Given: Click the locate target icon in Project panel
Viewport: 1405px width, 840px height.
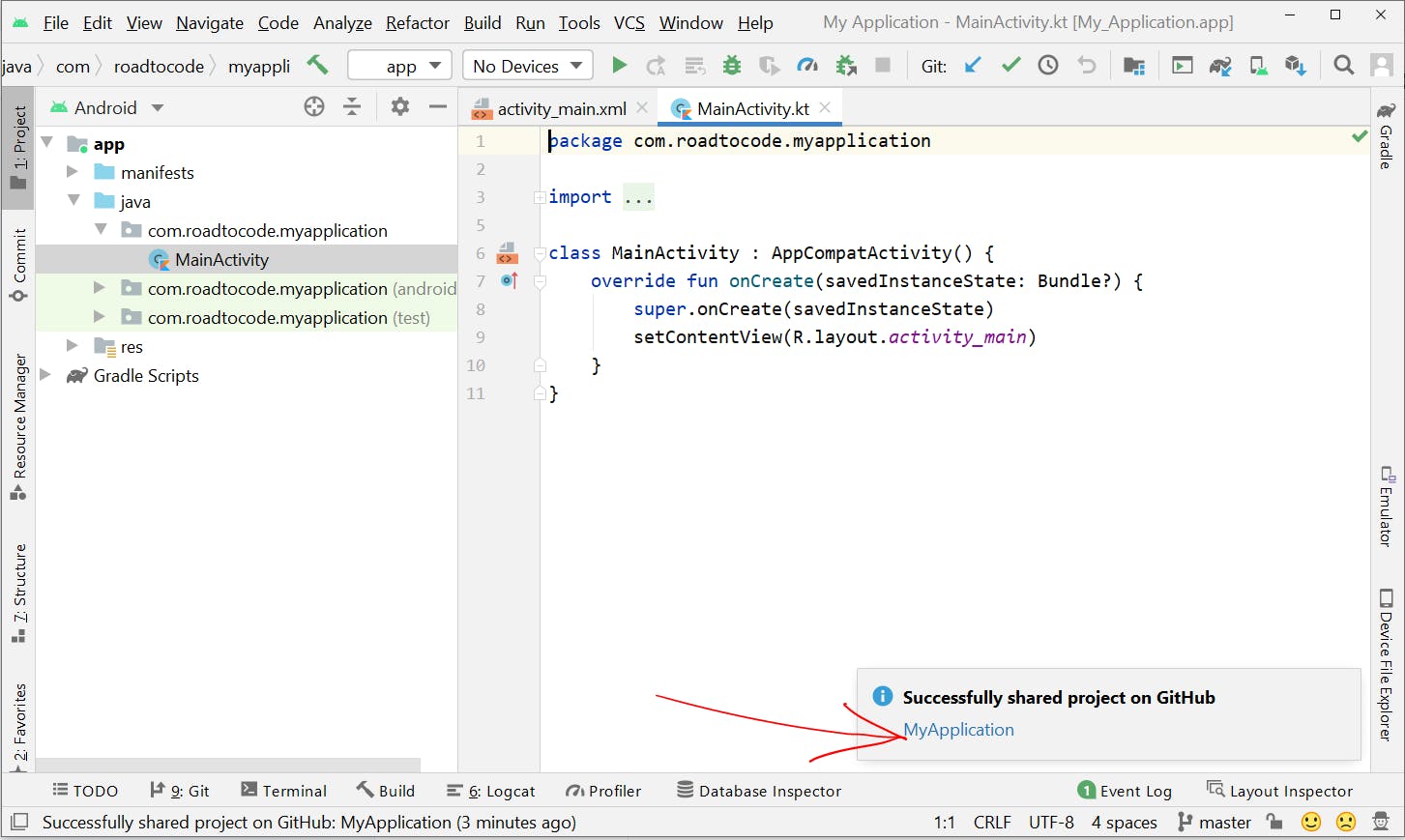Looking at the screenshot, I should (314, 107).
